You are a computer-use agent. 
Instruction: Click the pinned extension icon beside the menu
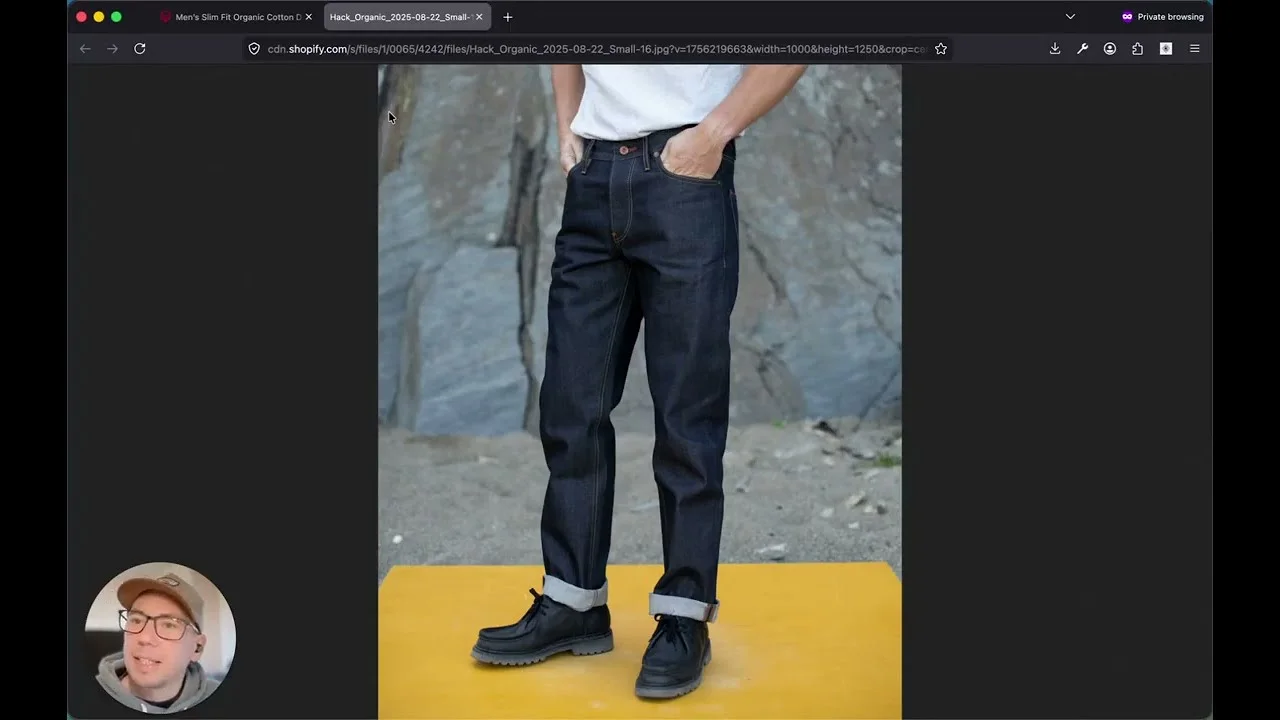[1166, 49]
